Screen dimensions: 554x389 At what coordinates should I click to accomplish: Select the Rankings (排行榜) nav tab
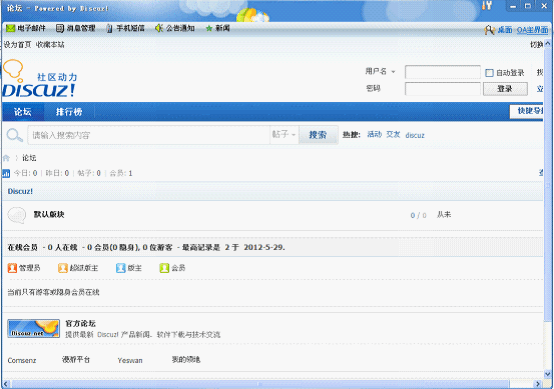[69, 112]
